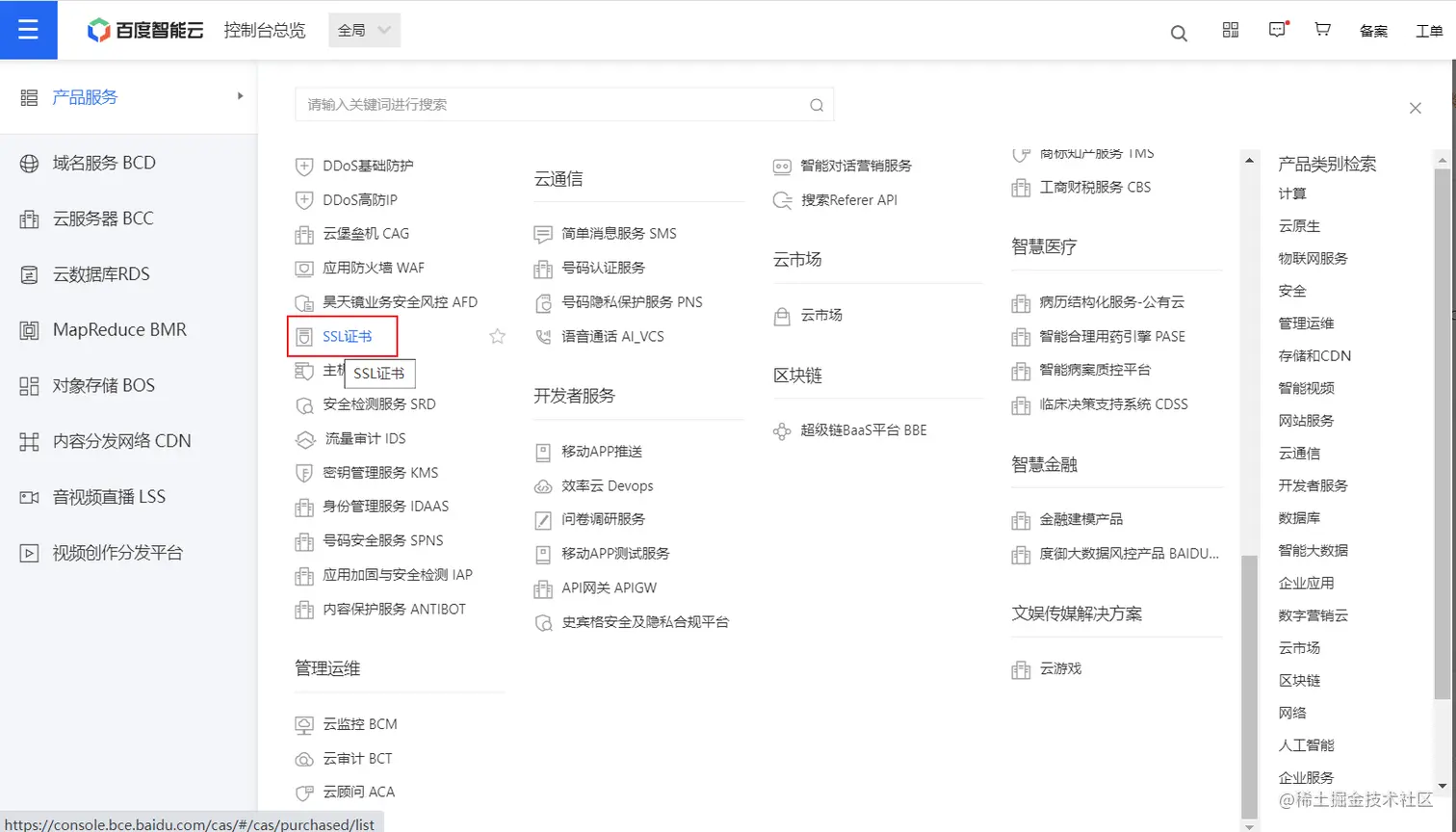Open 工单 in the top bar

(x=1429, y=31)
